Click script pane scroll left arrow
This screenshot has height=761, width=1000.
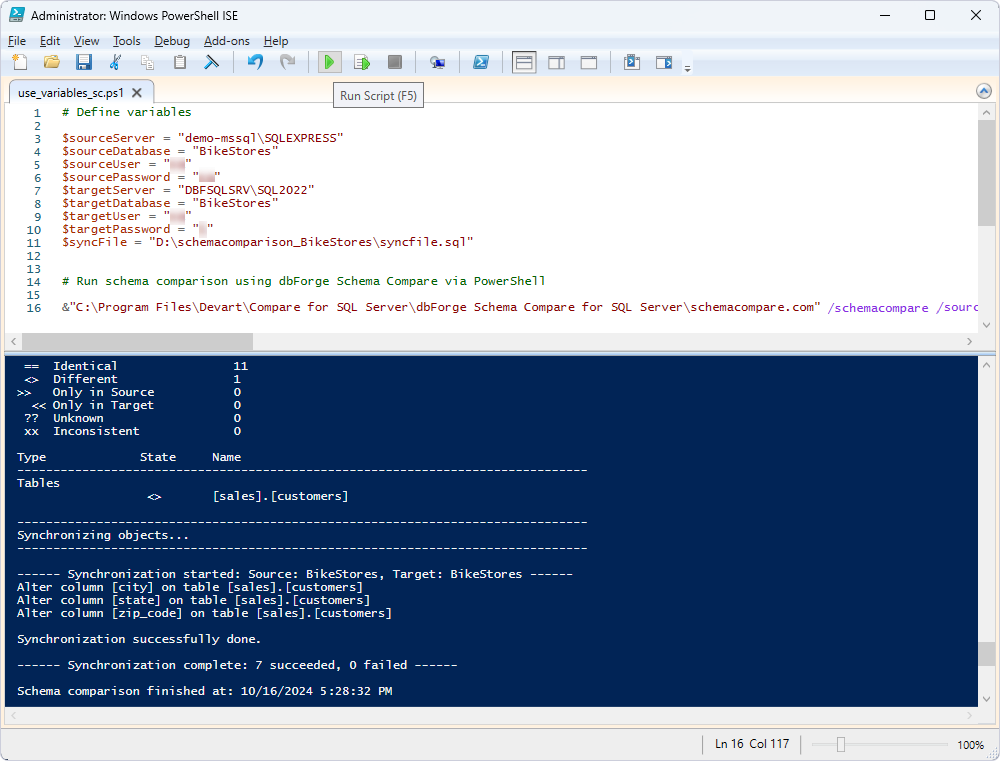pyautogui.click(x=13, y=341)
